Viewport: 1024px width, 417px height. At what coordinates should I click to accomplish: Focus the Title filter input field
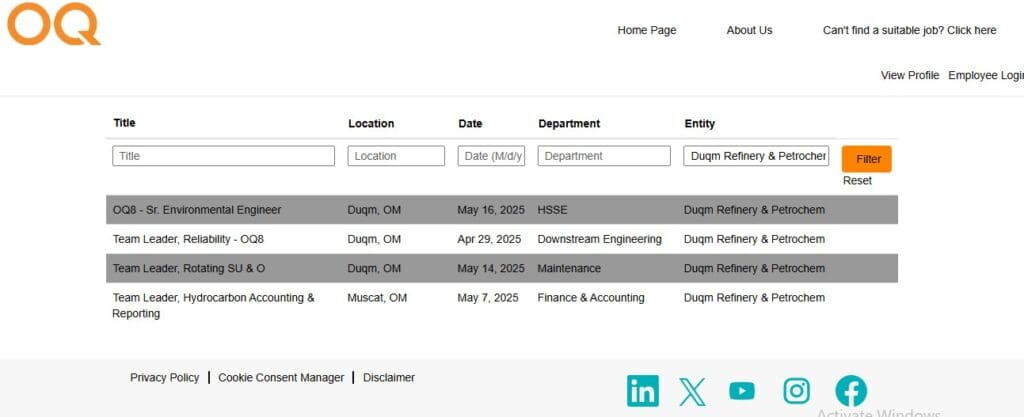[x=223, y=156]
